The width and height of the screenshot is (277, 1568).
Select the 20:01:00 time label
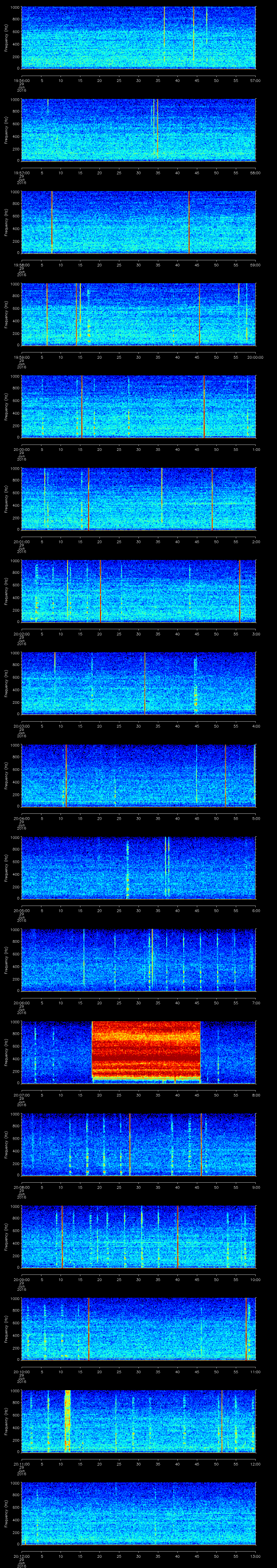(21, 542)
